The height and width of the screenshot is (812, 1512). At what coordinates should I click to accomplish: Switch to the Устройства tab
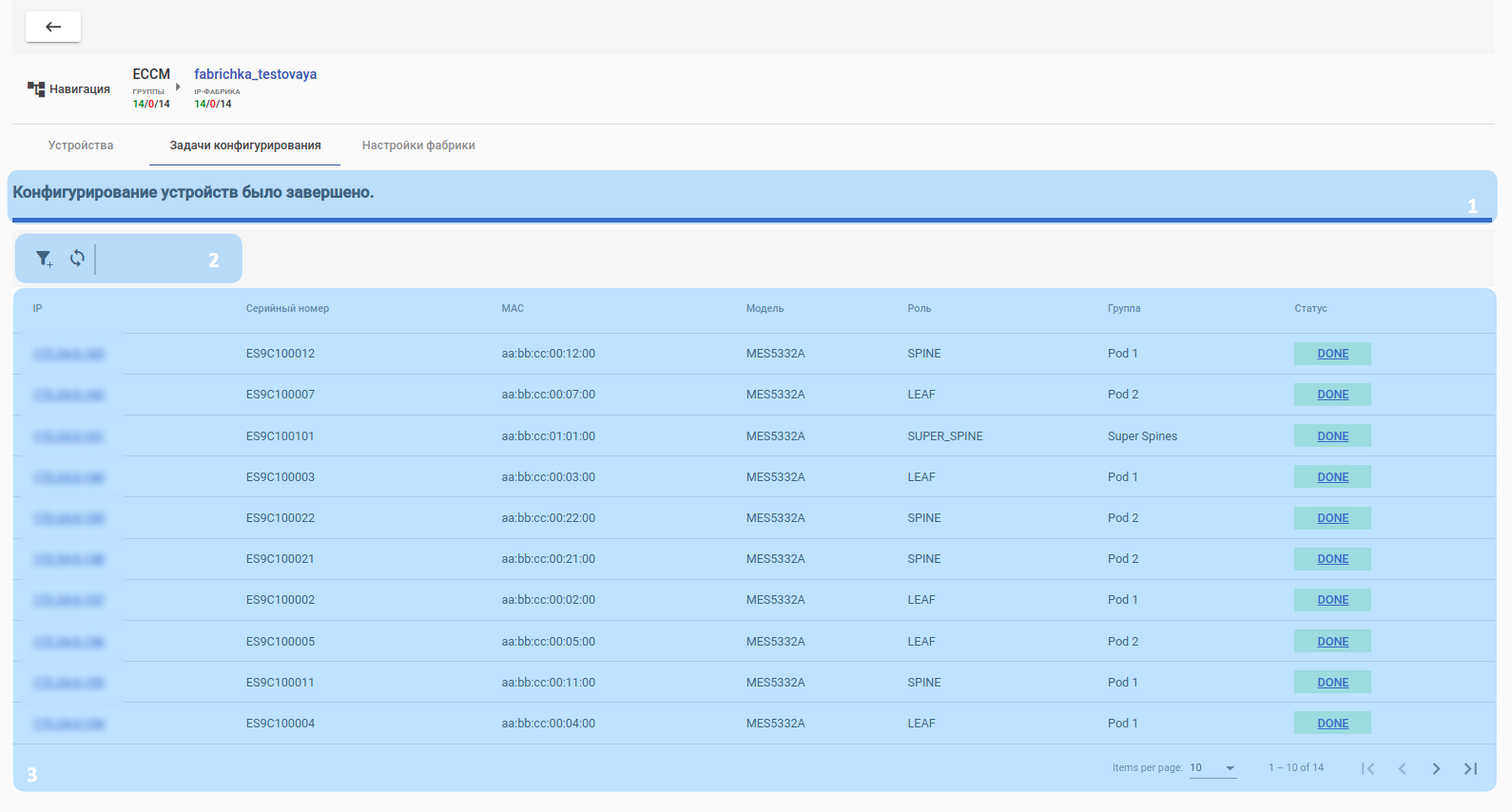[81, 145]
